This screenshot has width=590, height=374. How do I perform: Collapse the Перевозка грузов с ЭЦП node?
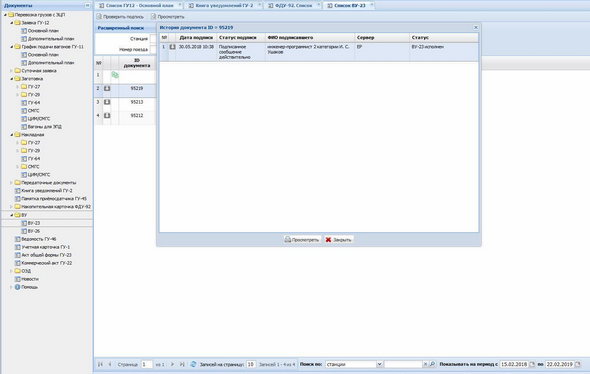(5, 15)
